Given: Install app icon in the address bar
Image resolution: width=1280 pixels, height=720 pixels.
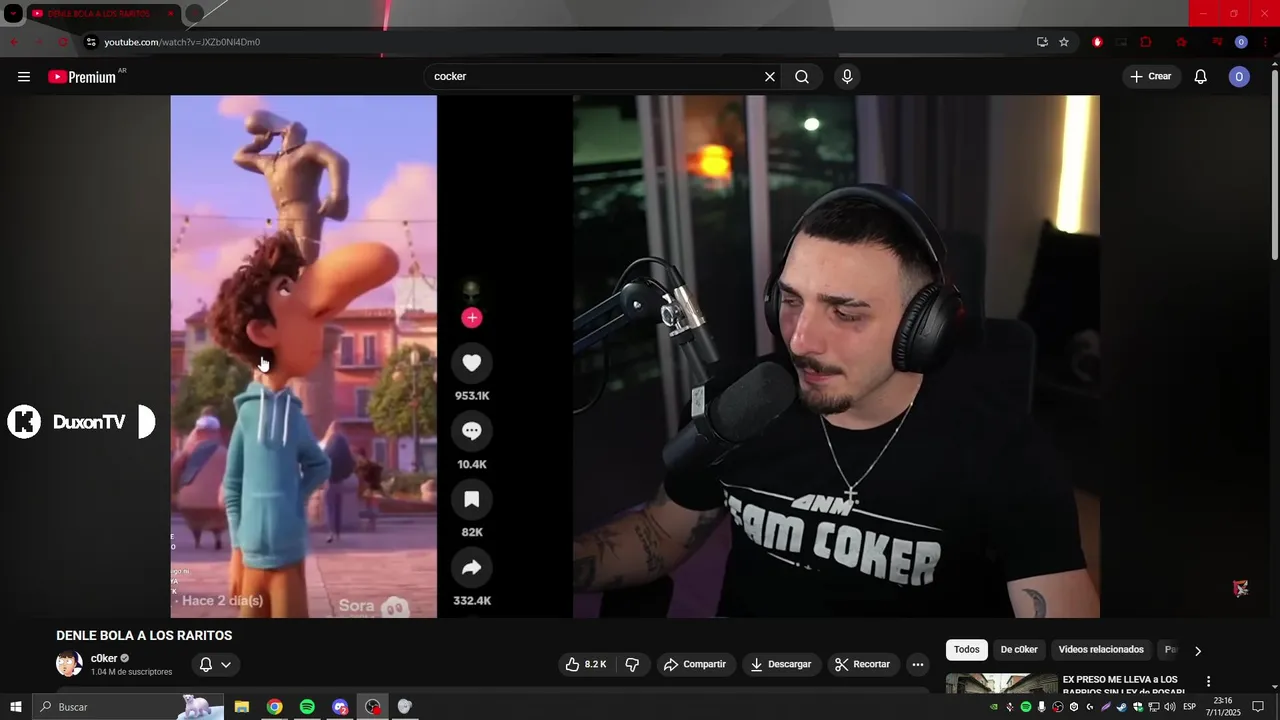Looking at the screenshot, I should [1042, 42].
